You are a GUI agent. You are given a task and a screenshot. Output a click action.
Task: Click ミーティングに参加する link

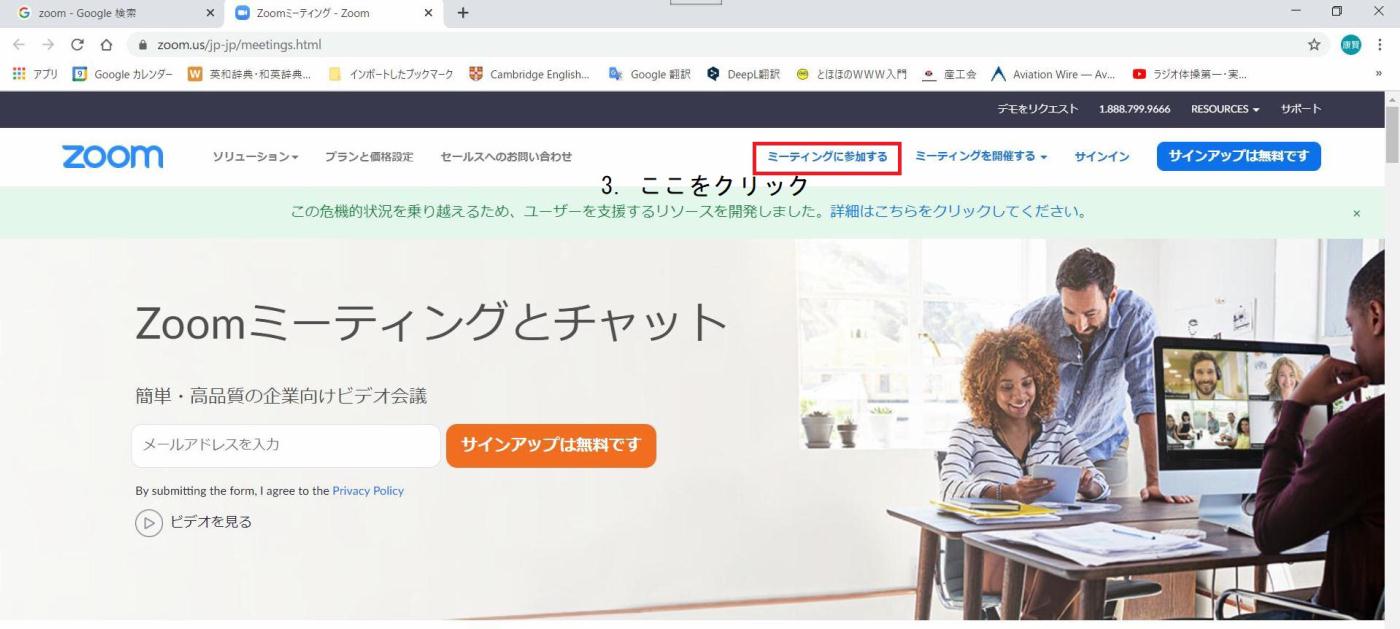click(827, 157)
